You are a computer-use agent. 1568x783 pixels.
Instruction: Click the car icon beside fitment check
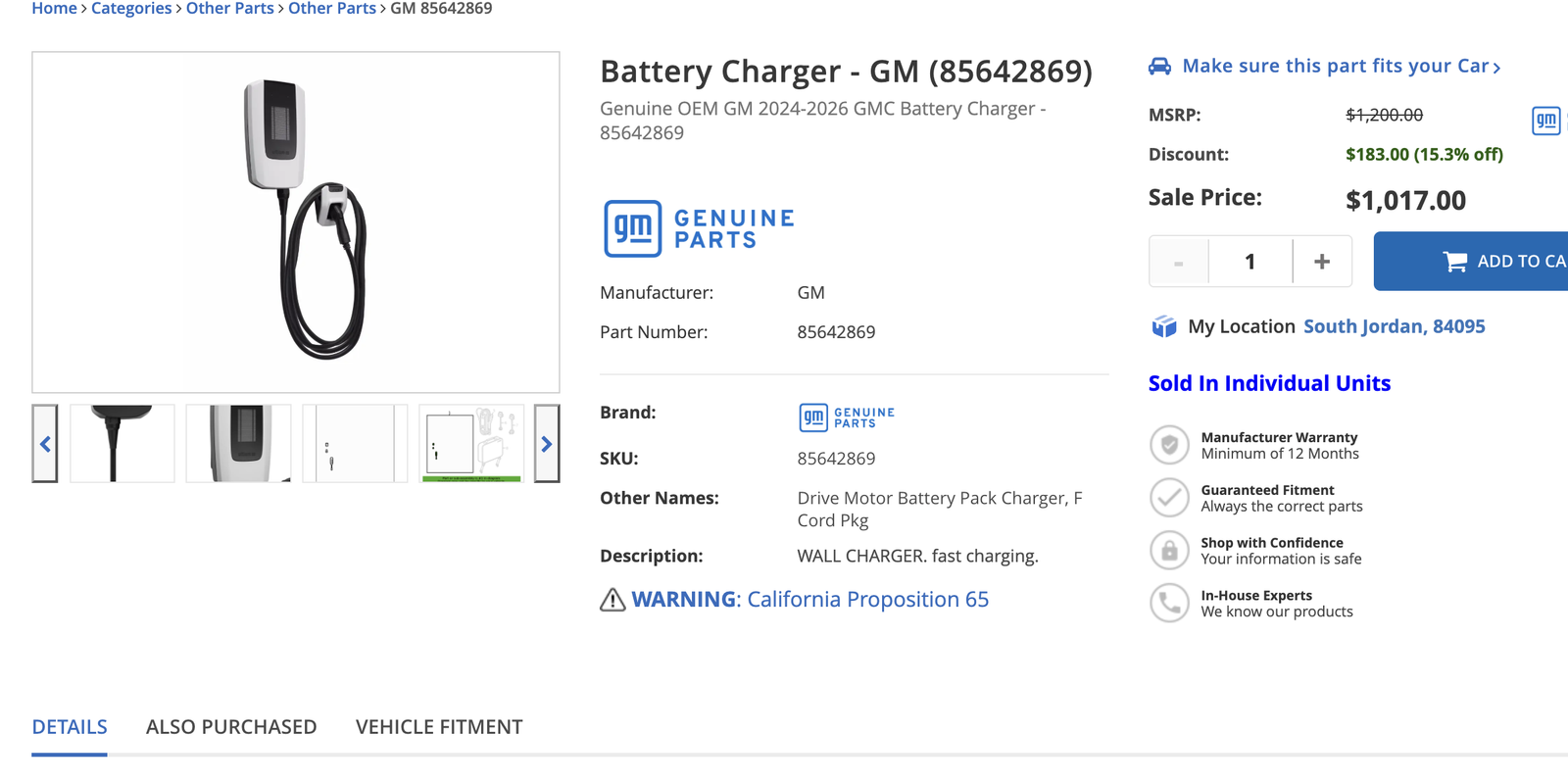pyautogui.click(x=1159, y=67)
